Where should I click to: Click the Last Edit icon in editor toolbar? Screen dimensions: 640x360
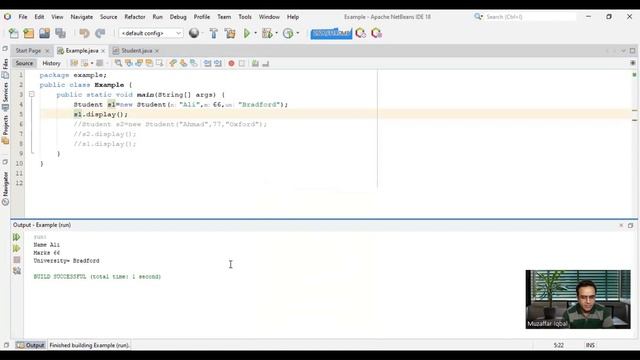tap(74, 63)
